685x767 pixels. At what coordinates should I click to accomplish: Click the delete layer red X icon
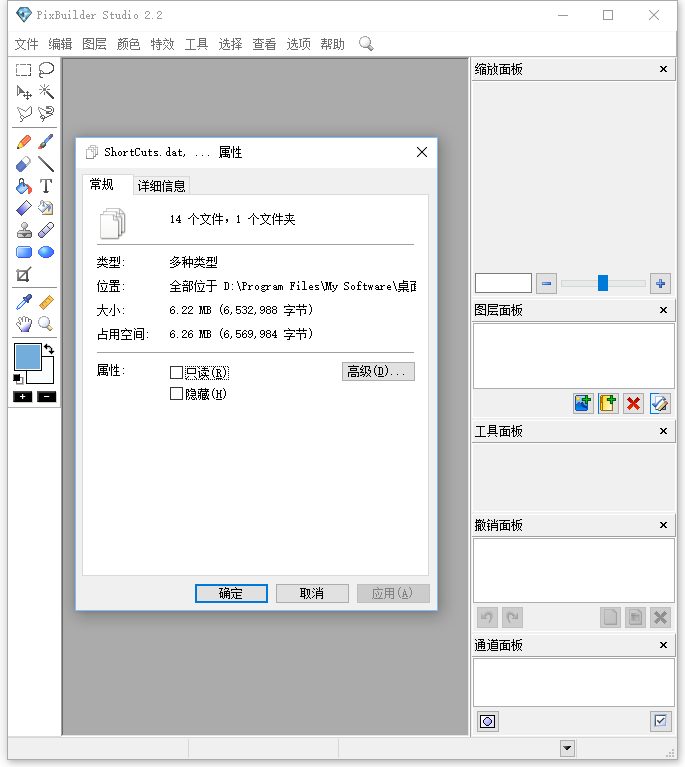[634, 403]
